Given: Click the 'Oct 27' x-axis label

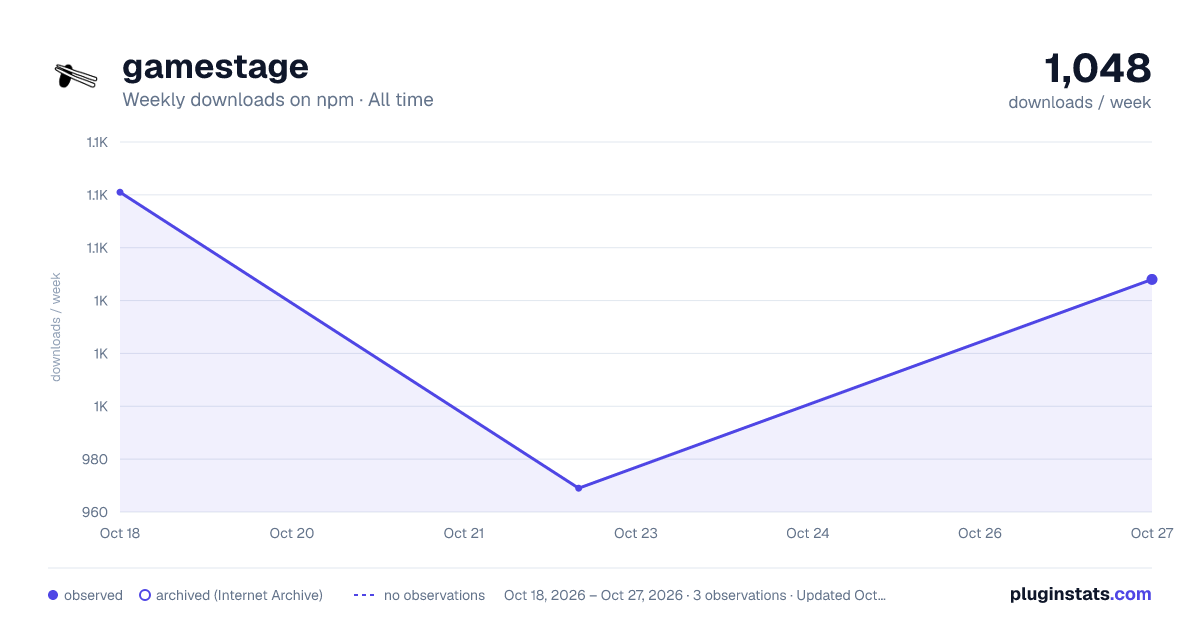Looking at the screenshot, I should (1151, 533).
